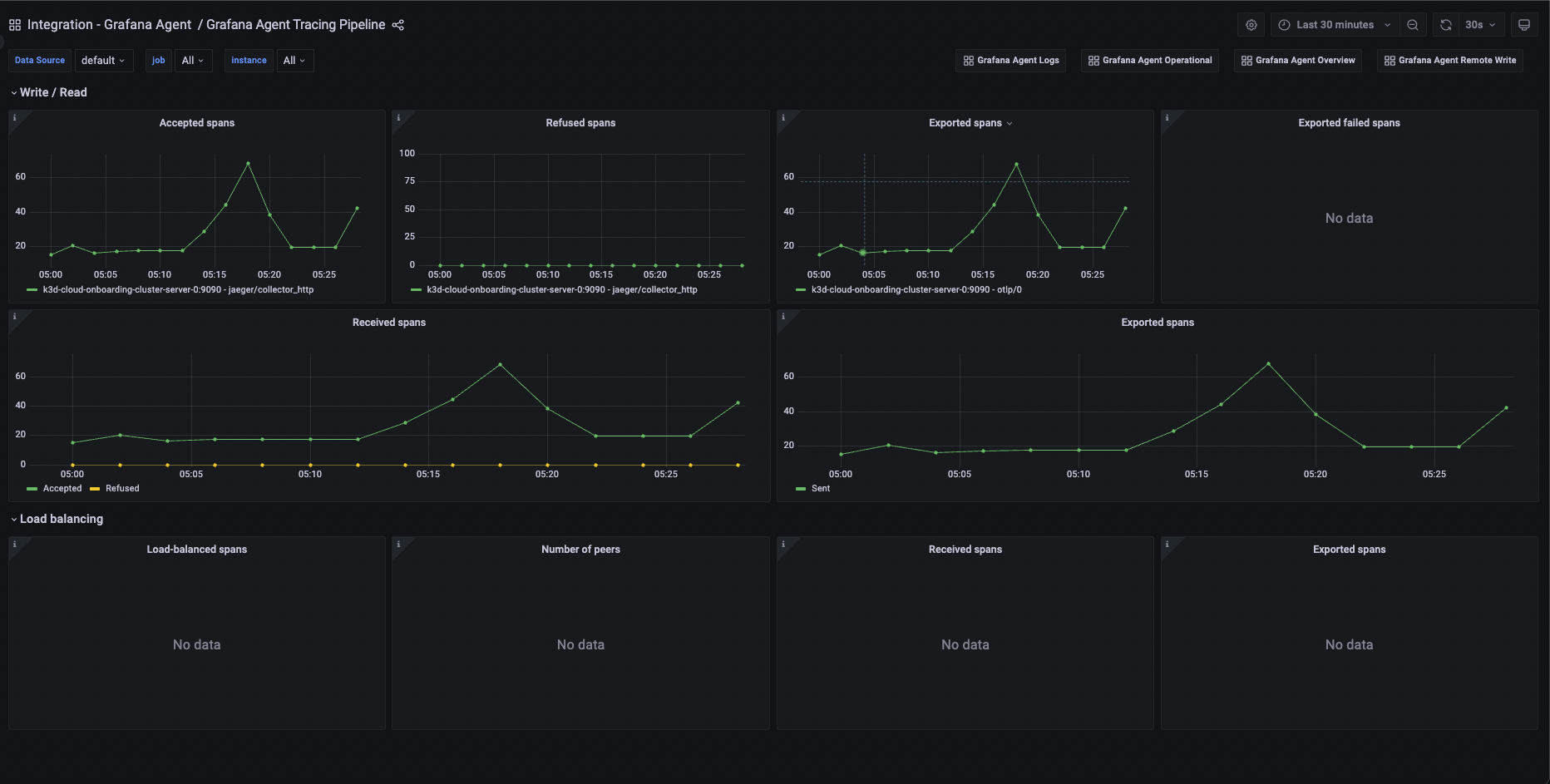The height and width of the screenshot is (784, 1550).
Task: Open the job variable All selector
Action: [x=192, y=60]
